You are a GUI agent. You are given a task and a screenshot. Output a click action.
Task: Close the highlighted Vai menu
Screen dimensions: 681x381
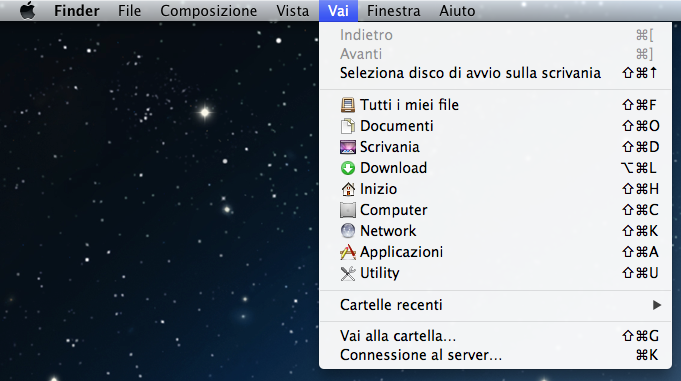pyautogui.click(x=338, y=10)
